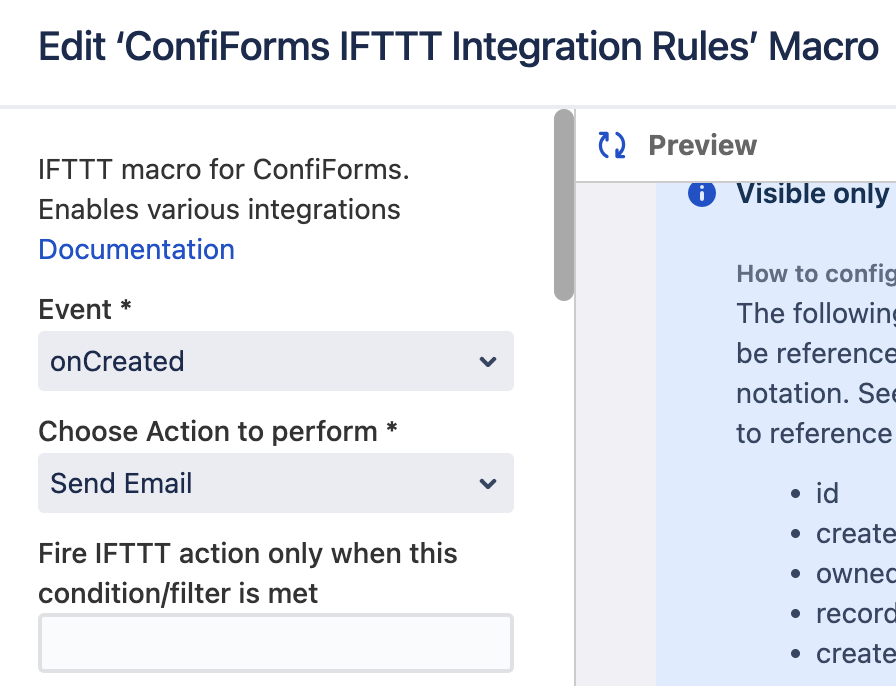
Task: Click the left panel vertical scrollbar
Action: pos(564,205)
